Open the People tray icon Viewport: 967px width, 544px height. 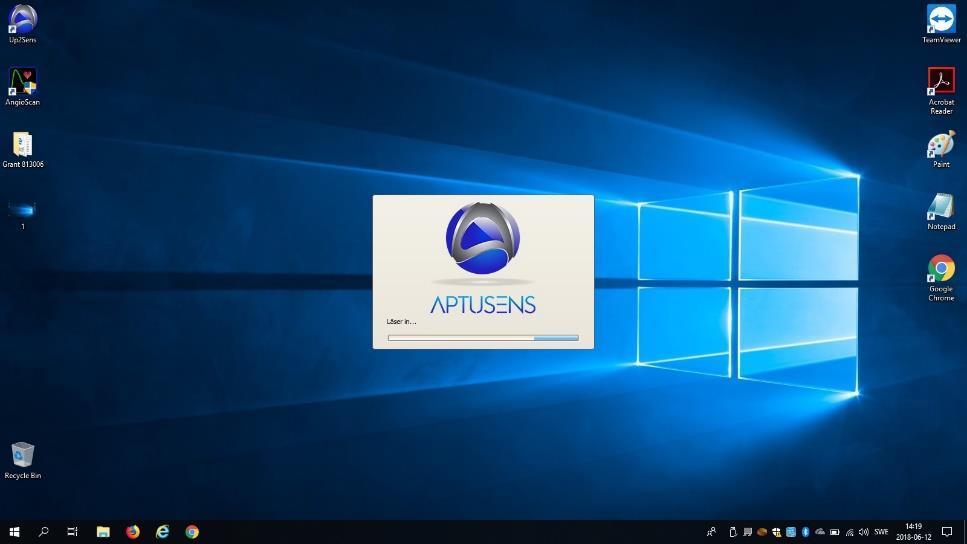[711, 532]
